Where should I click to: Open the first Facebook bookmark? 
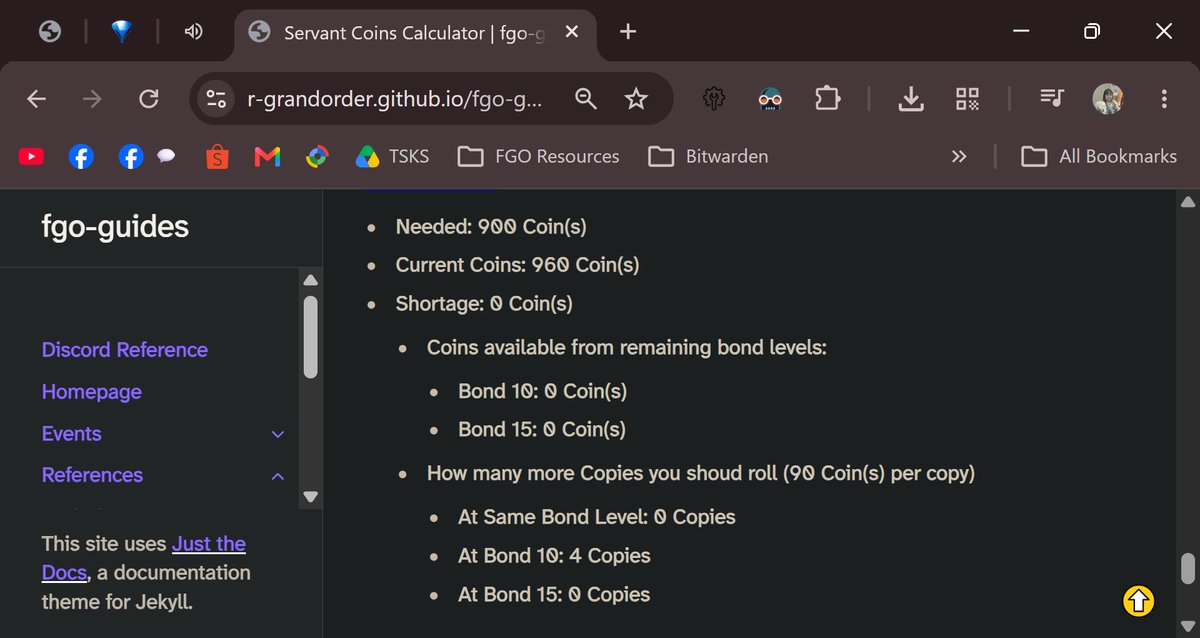click(81, 156)
